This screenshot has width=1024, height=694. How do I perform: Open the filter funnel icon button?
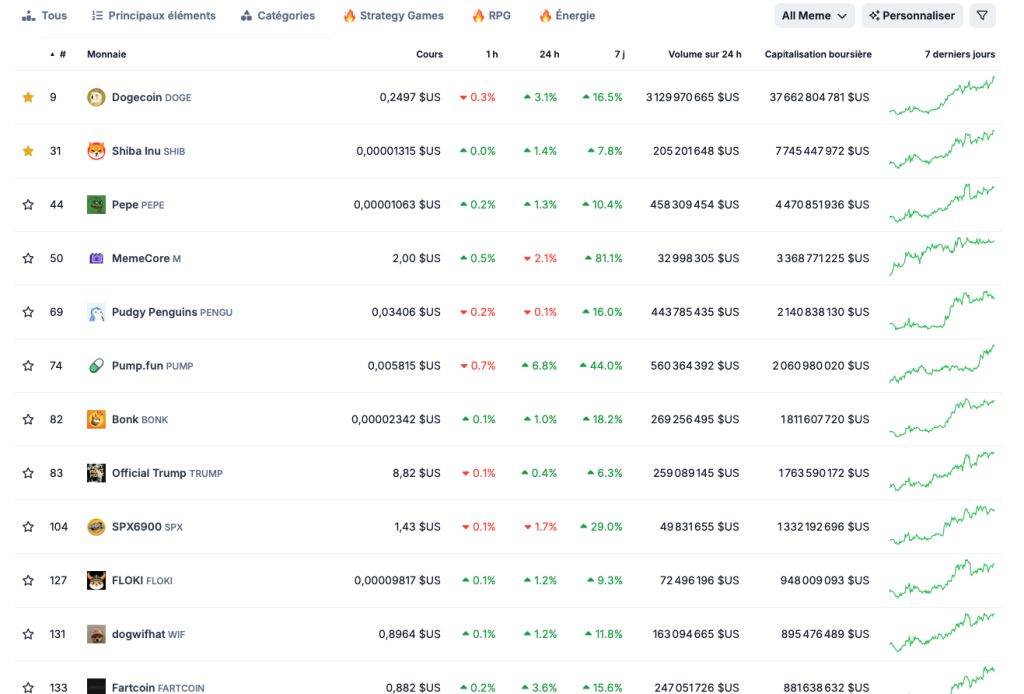(982, 16)
